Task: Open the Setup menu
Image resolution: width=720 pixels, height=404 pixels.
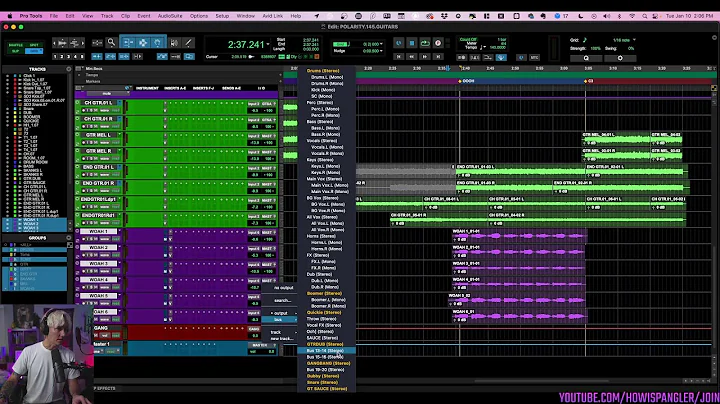Action: coord(222,16)
